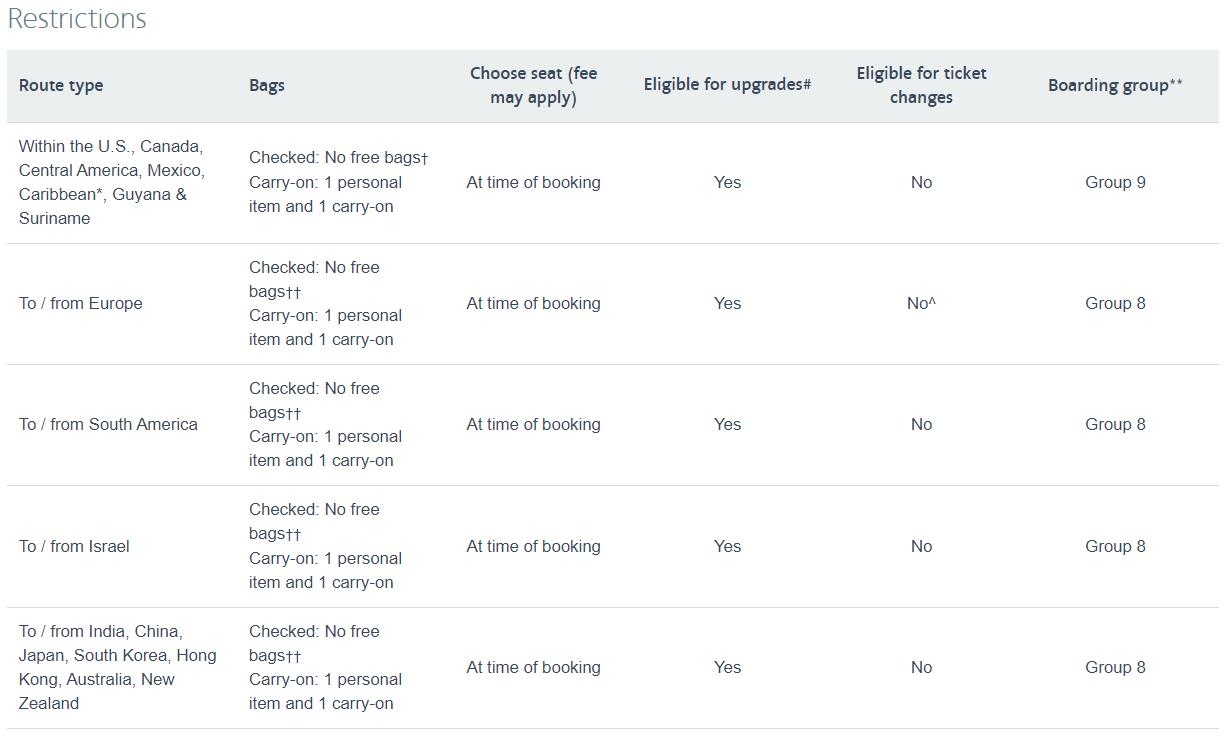The image size is (1227, 739).
Task: Click the Within the U.S., Canada route cell
Action: pos(111,182)
